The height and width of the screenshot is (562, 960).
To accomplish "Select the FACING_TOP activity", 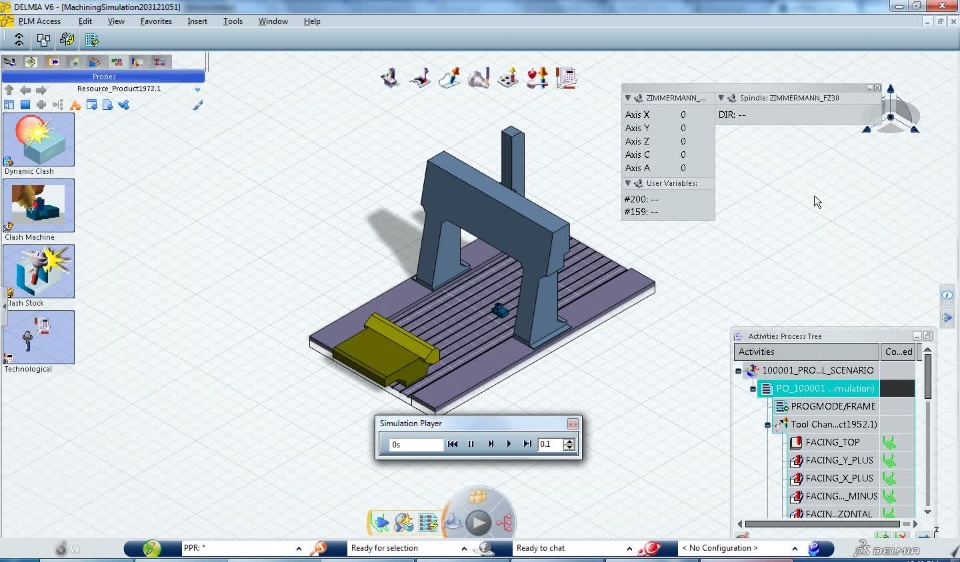I will coord(832,442).
